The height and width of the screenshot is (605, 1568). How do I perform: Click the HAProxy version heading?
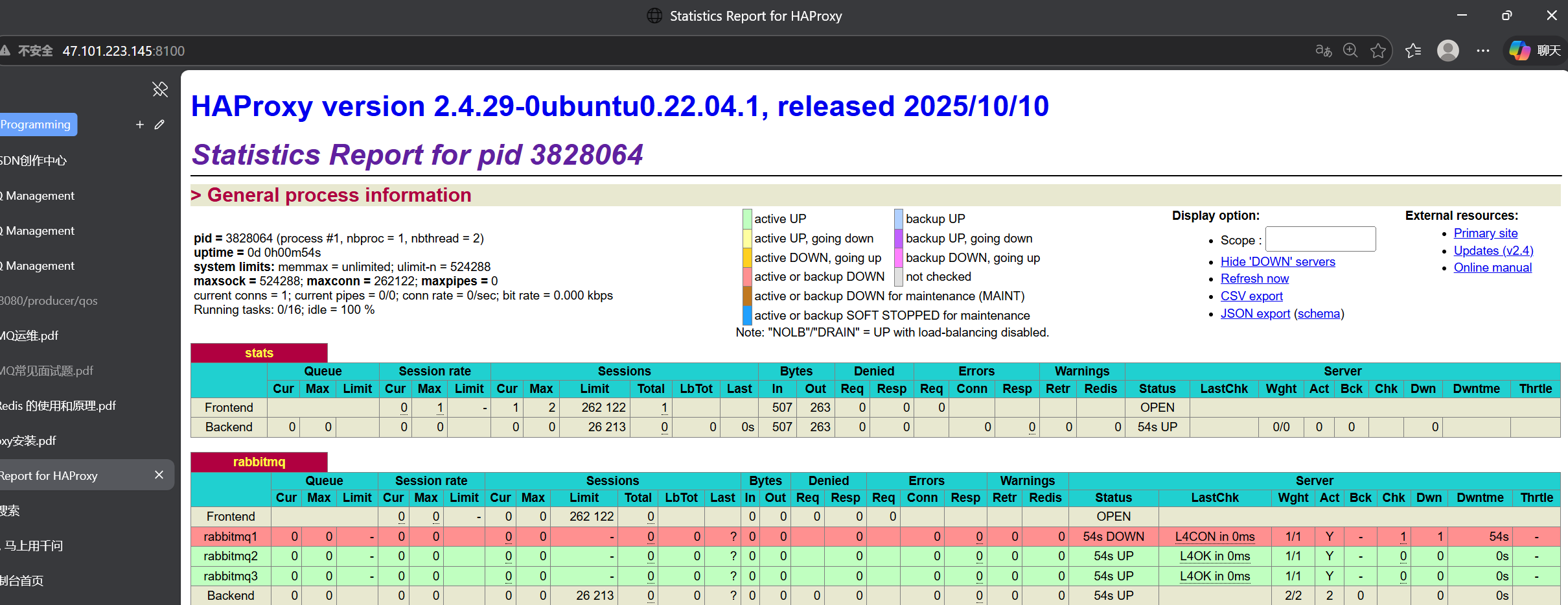pos(620,106)
